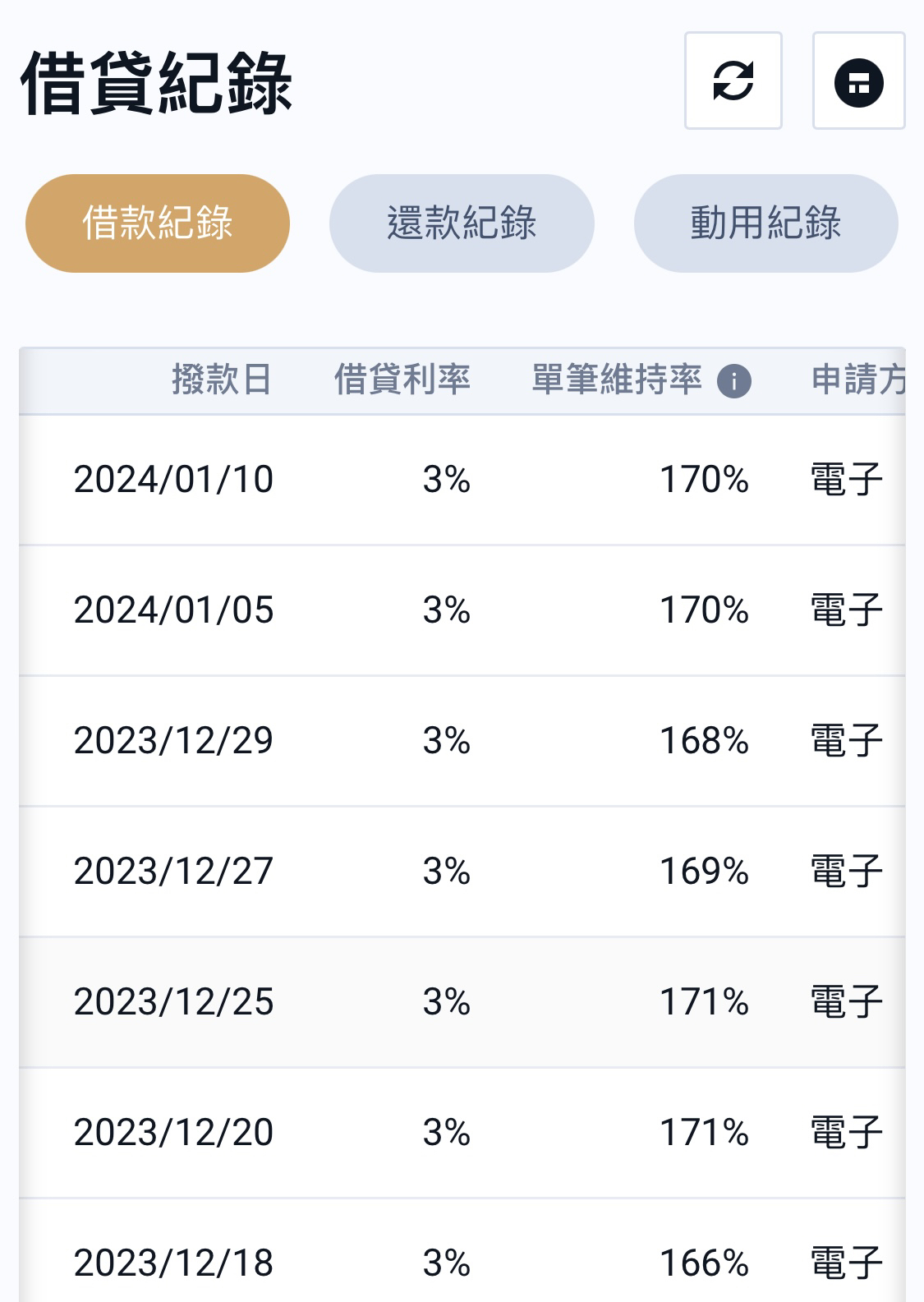Select the 2023/12/20 loan record row
The width and height of the screenshot is (924, 1302).
click(x=462, y=1133)
